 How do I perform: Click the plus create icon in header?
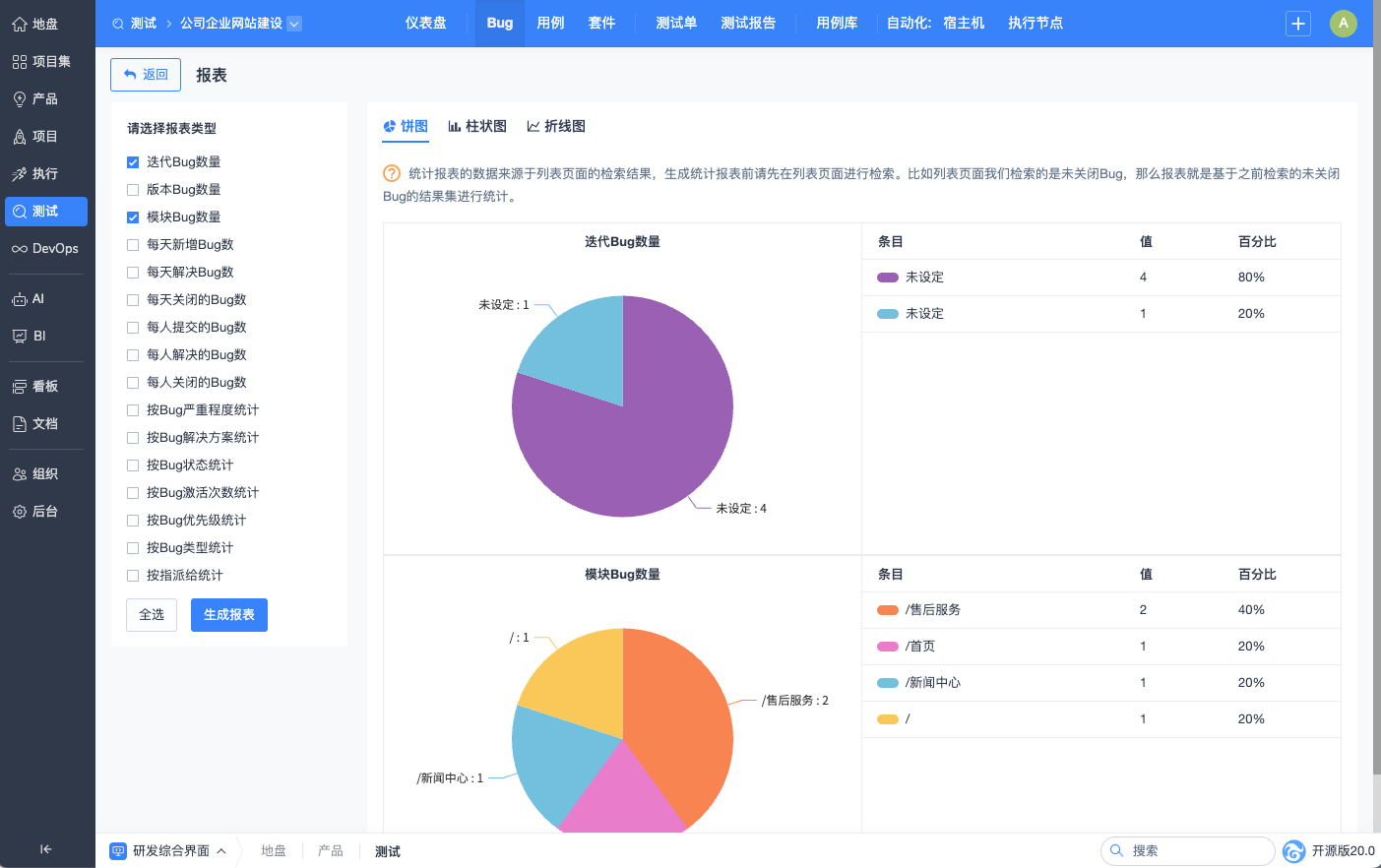pos(1298,24)
